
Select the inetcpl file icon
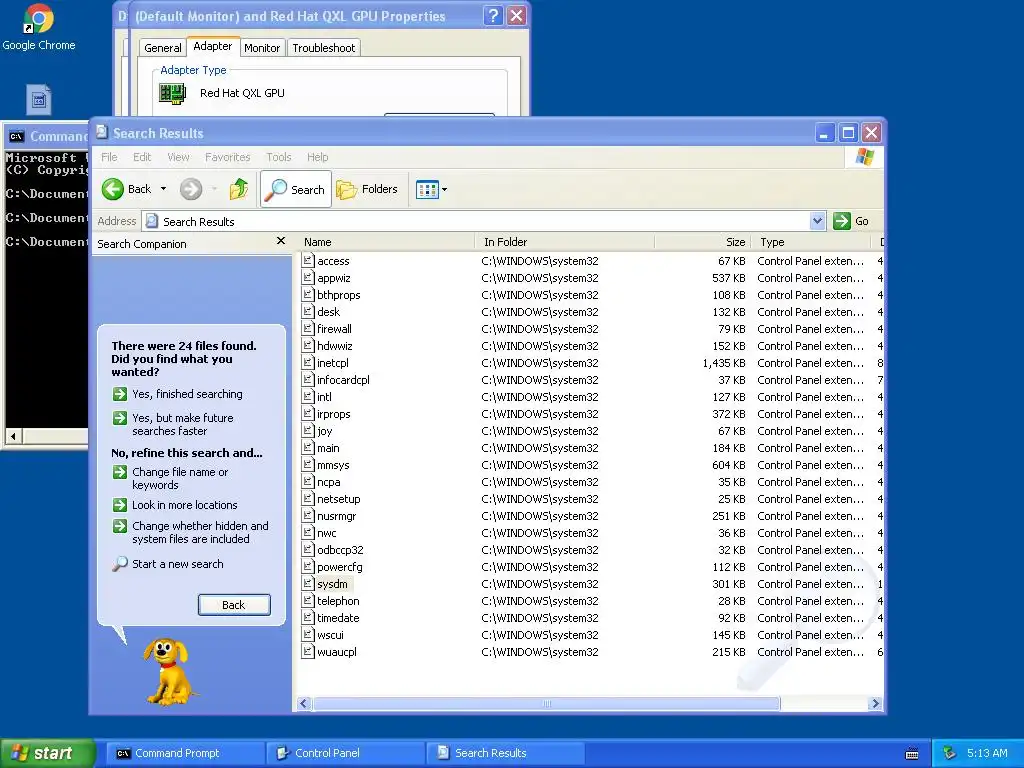308,362
